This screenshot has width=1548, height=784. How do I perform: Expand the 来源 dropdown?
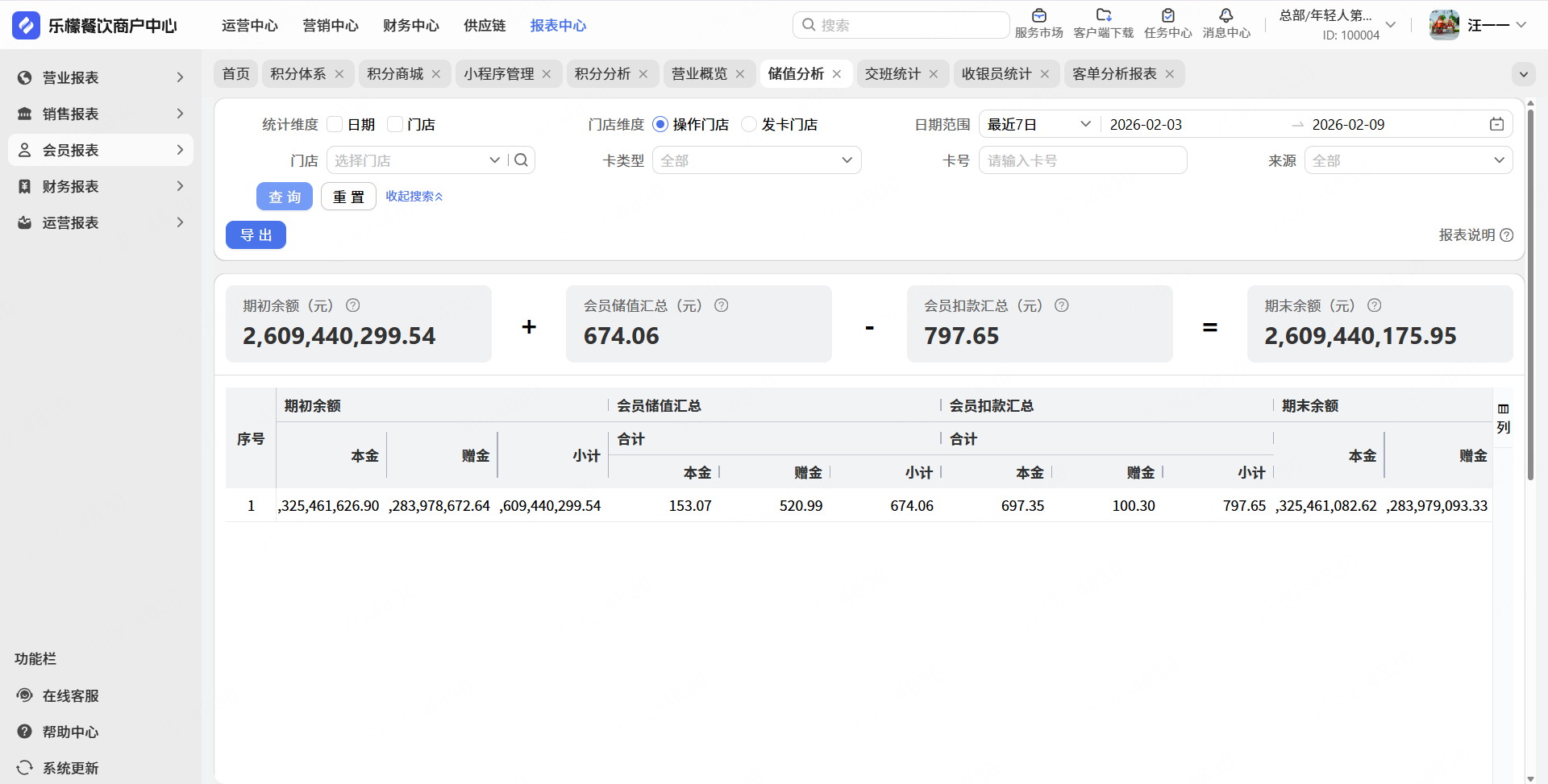coord(1408,160)
